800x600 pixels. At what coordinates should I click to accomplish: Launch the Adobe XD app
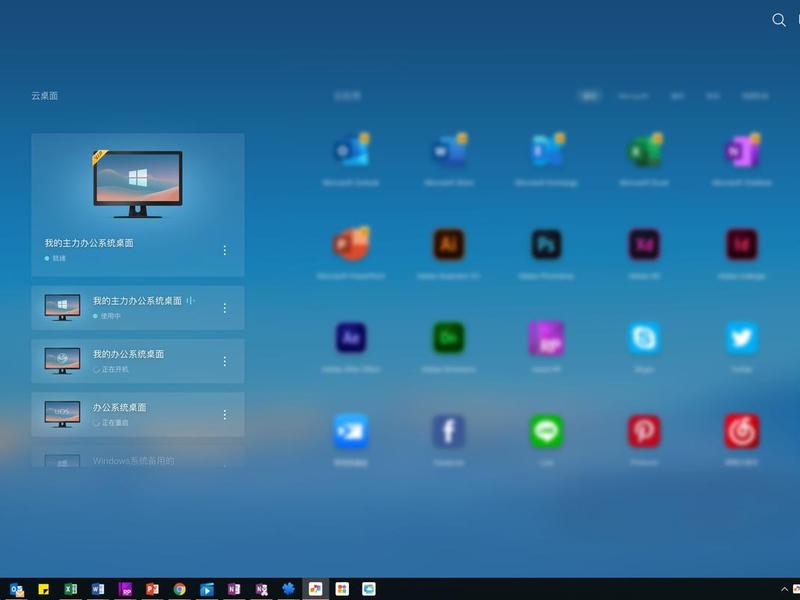[x=644, y=244]
